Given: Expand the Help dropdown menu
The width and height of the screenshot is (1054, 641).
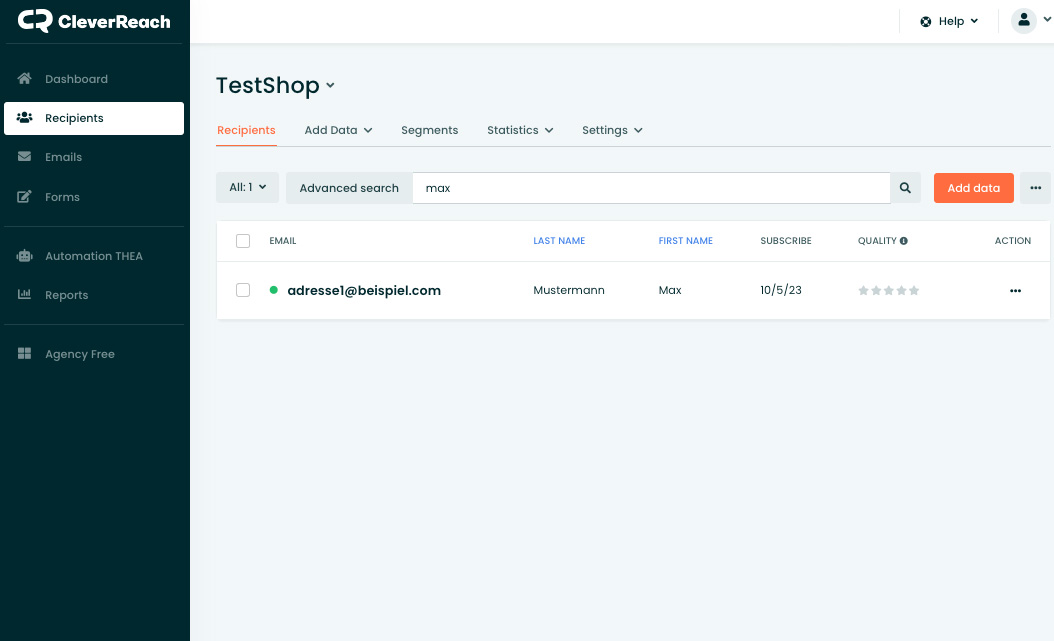Looking at the screenshot, I should tap(950, 21).
